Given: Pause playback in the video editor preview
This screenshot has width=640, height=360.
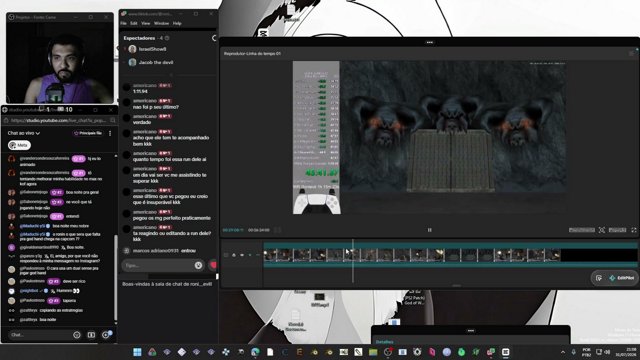Looking at the screenshot, I should tap(429, 230).
